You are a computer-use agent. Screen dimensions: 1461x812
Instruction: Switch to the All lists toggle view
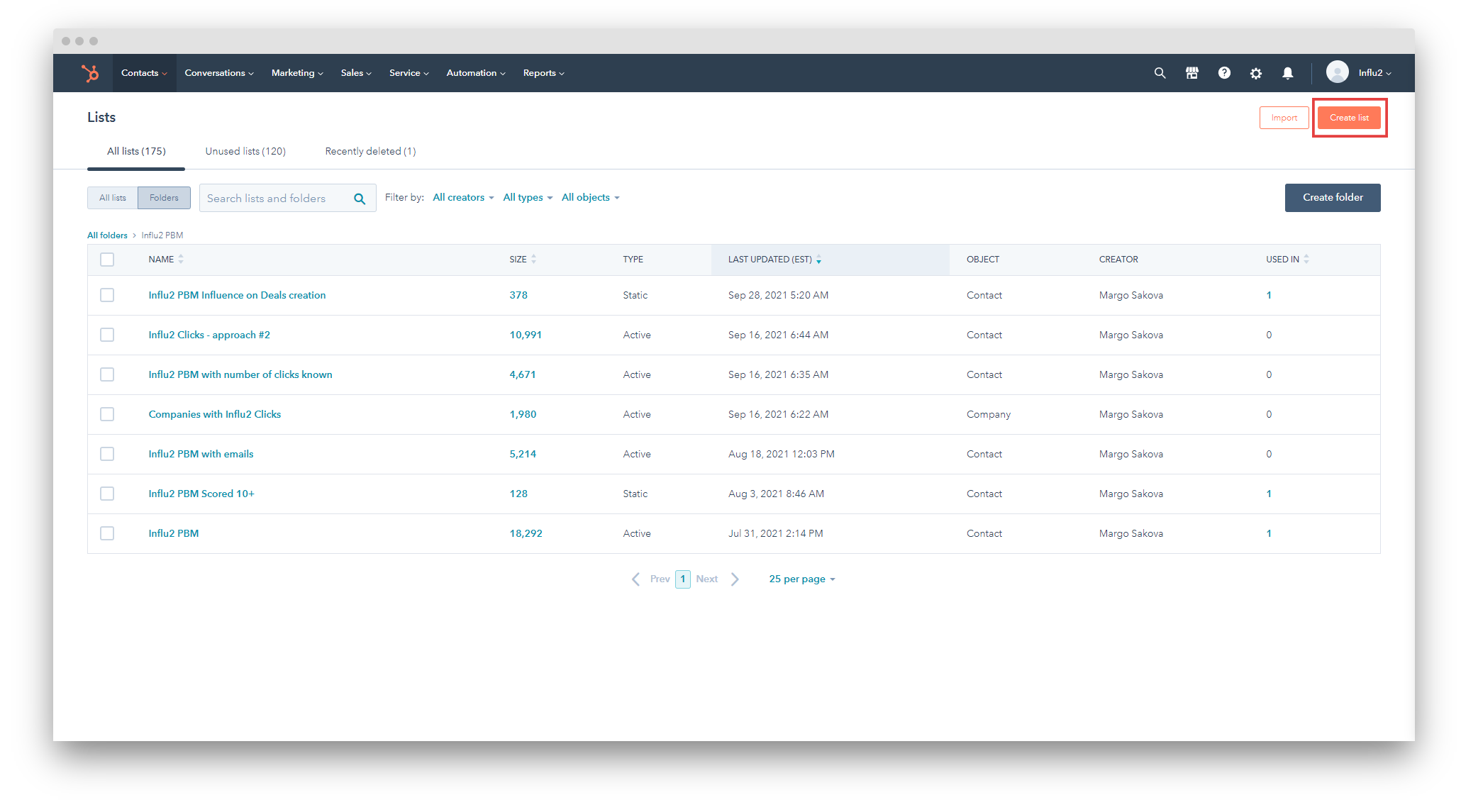(x=113, y=198)
